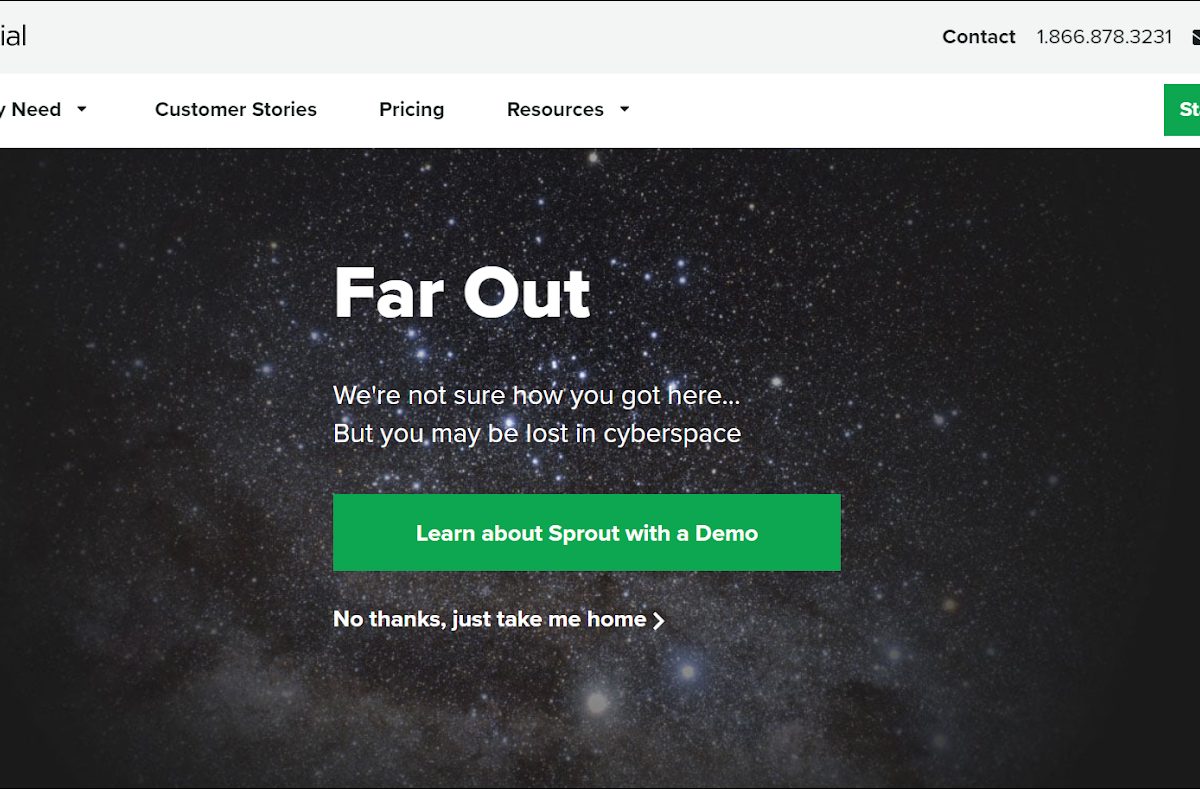Go to the Customer Stories page
Image resolution: width=1200 pixels, height=789 pixels.
[x=236, y=110]
